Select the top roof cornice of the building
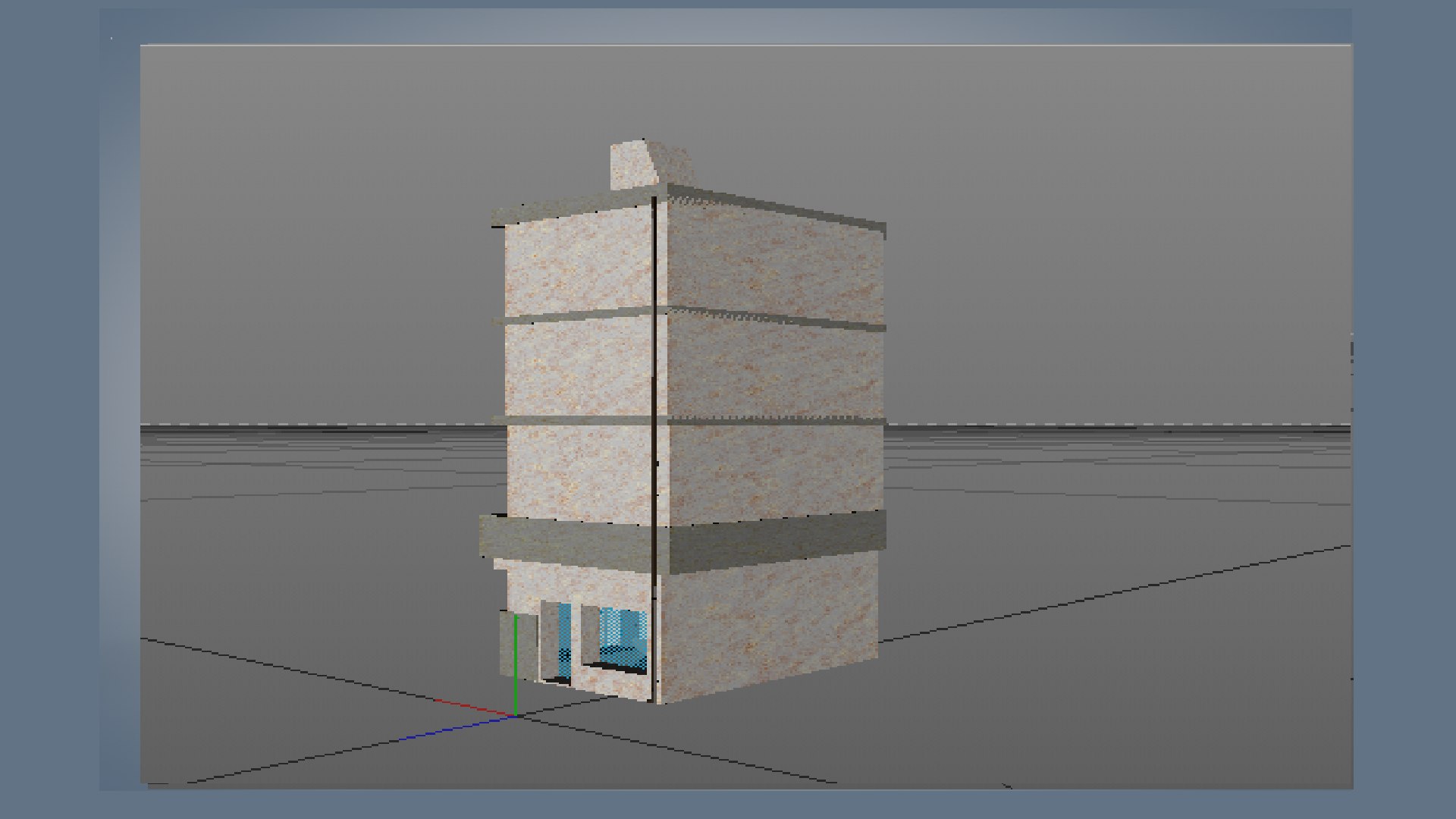Image resolution: width=1456 pixels, height=819 pixels. (689, 206)
